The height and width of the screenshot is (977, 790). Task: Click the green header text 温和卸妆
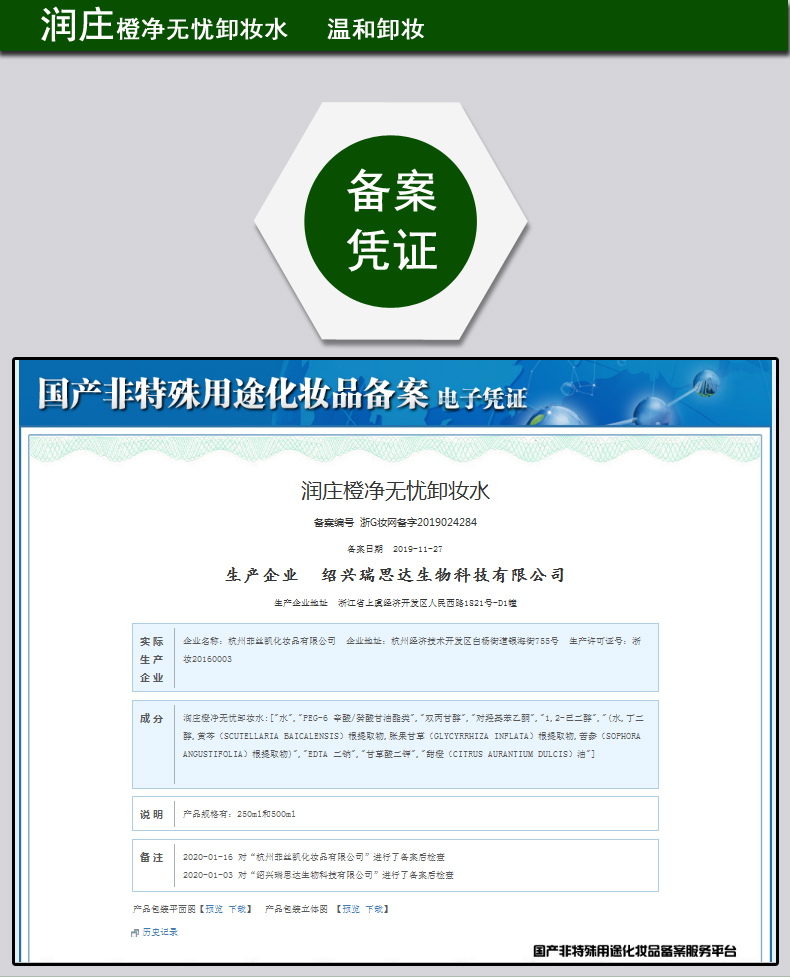click(376, 29)
